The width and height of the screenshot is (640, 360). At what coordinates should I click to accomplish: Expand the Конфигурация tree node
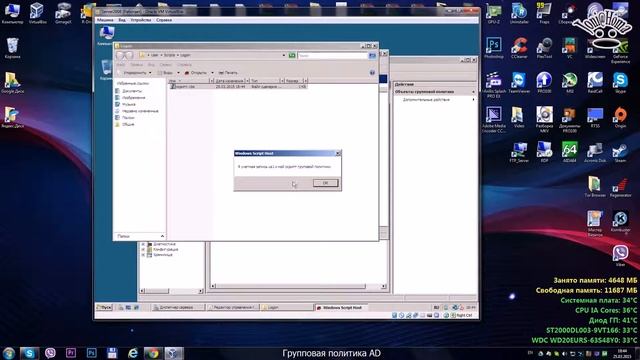coord(143,249)
